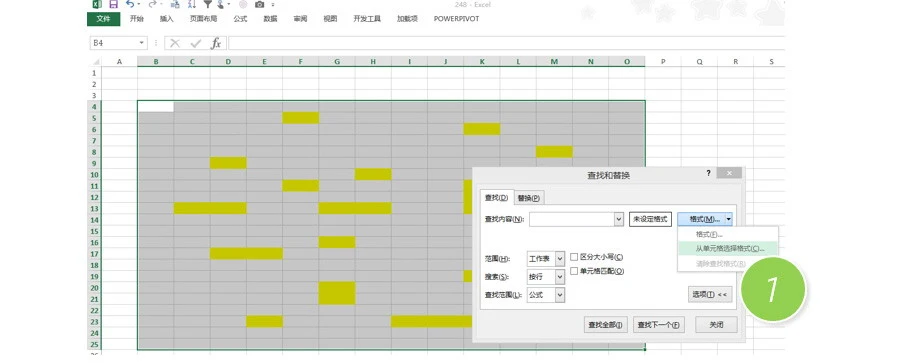Switch to the 数据 ribbon tab
Screen dimensions: 900x363
pos(270,19)
